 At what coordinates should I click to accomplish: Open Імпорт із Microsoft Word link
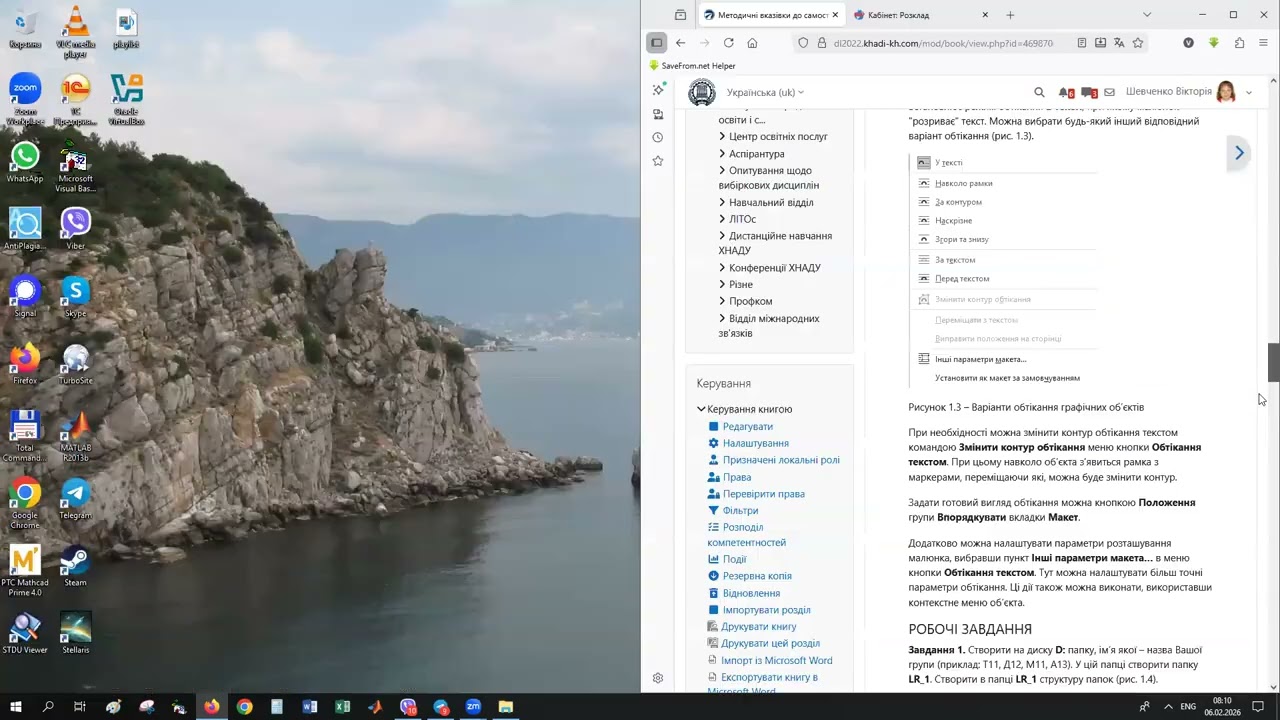click(x=776, y=661)
